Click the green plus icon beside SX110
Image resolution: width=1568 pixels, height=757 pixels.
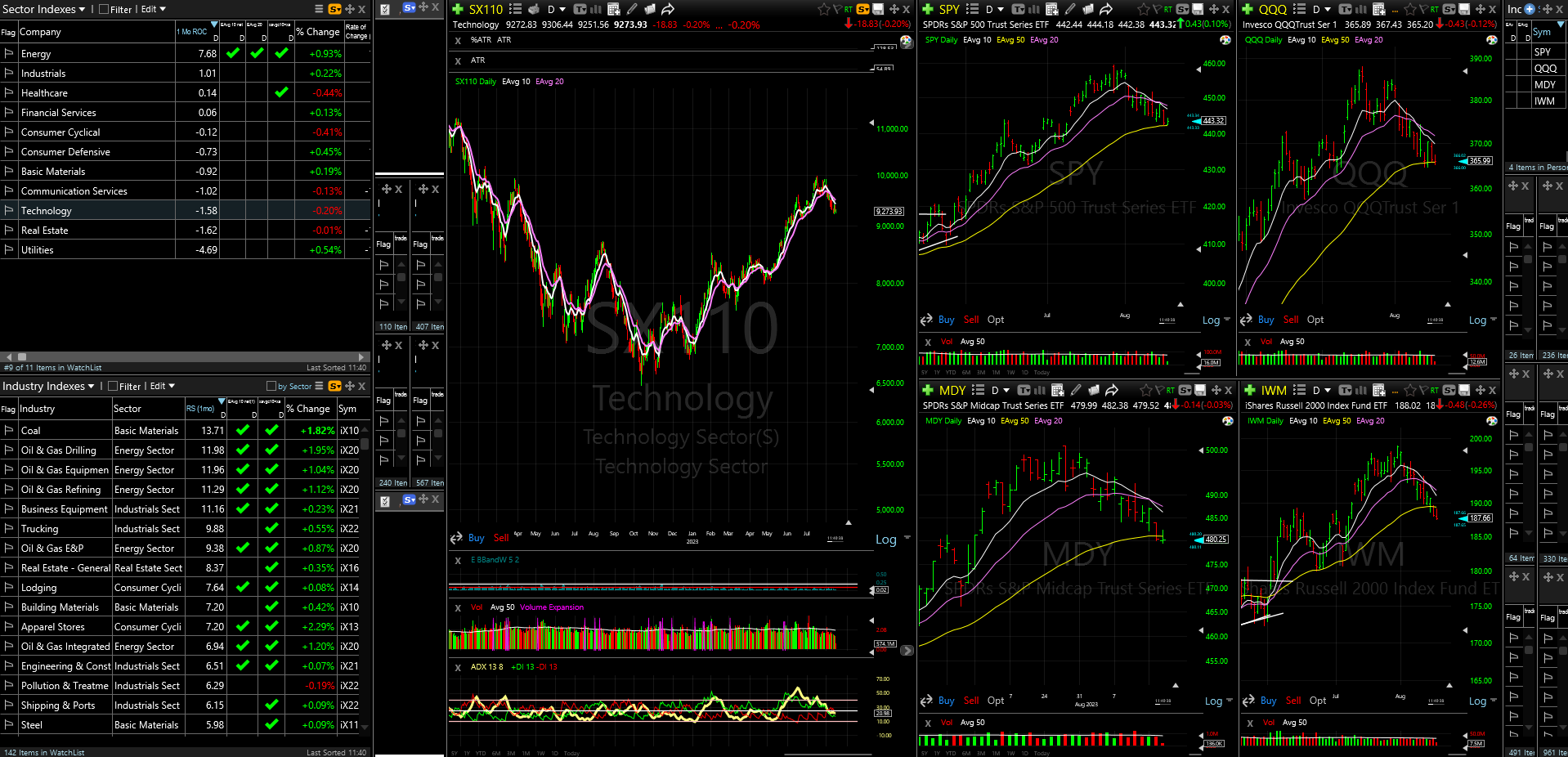coord(458,9)
